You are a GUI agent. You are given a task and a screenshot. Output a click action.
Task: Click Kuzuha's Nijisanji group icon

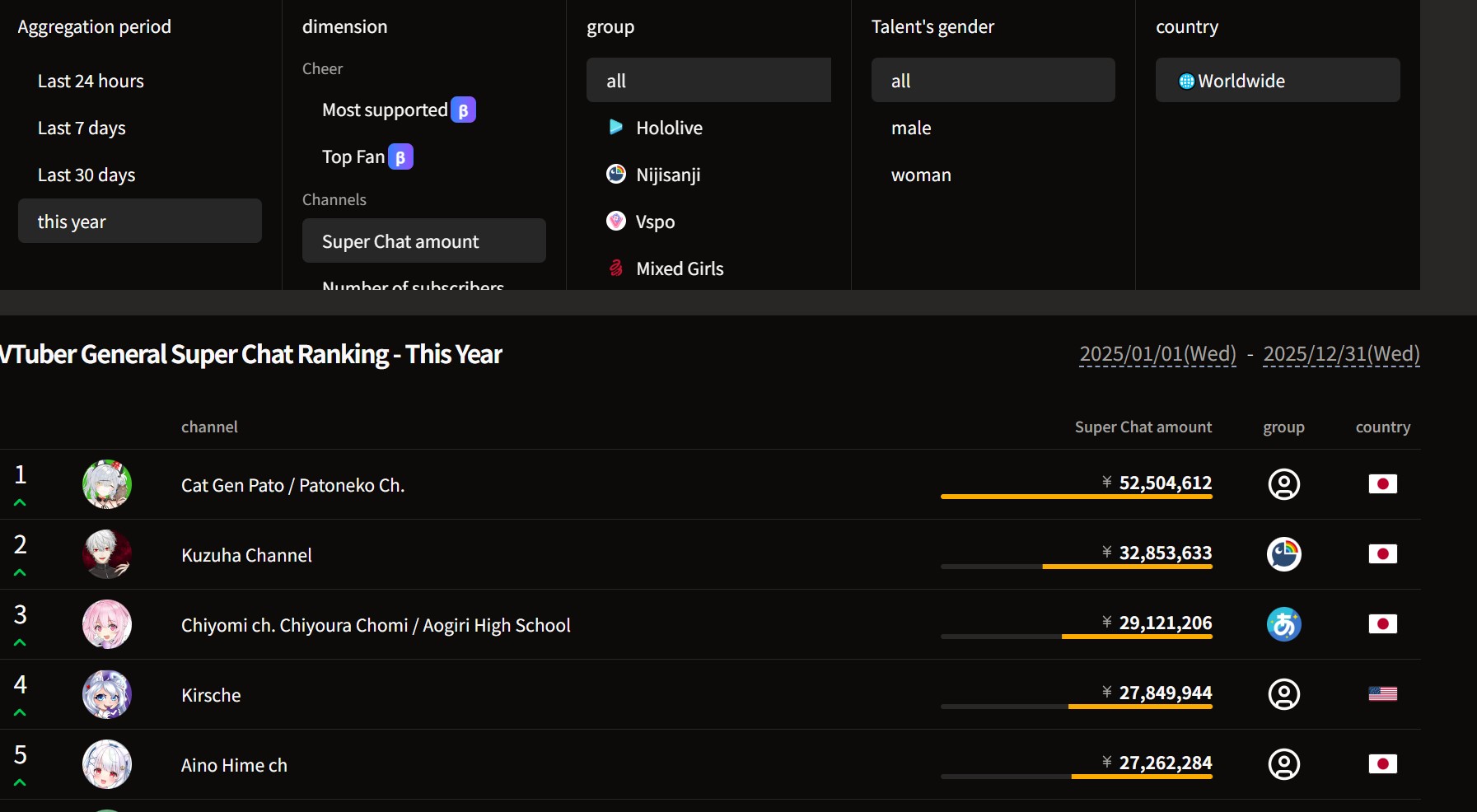[x=1283, y=554]
